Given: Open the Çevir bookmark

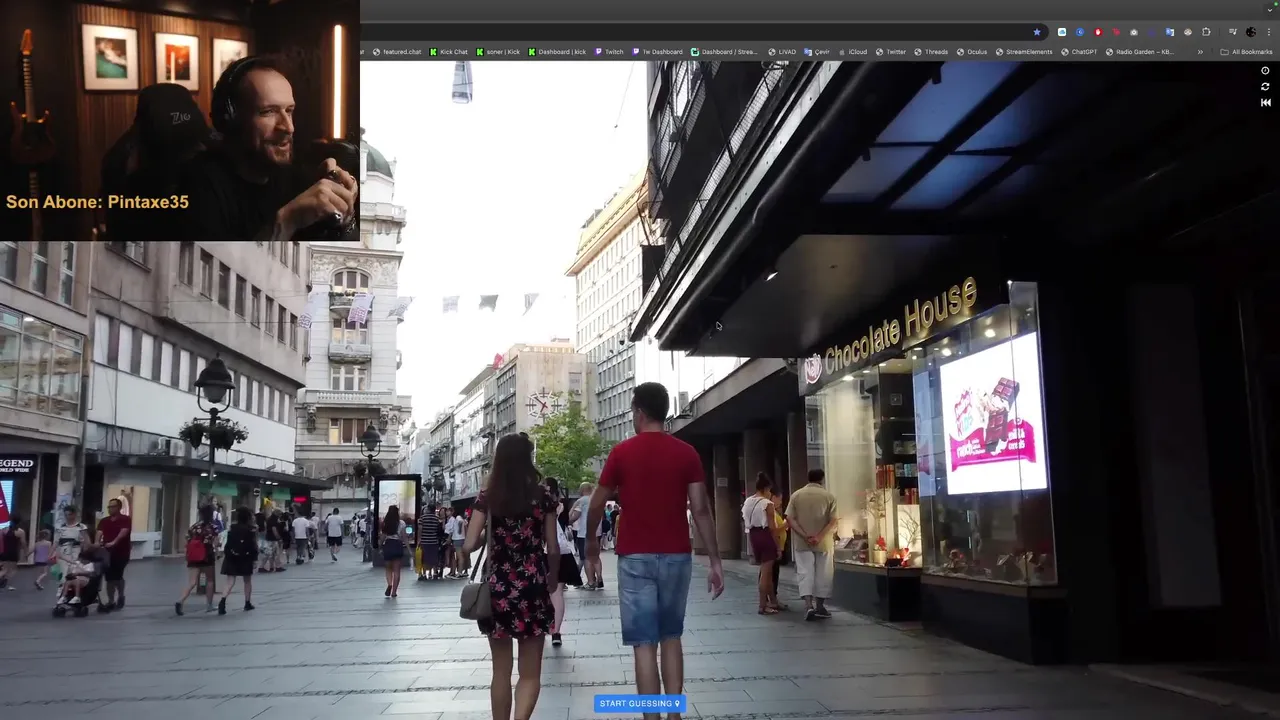Looking at the screenshot, I should point(817,52).
